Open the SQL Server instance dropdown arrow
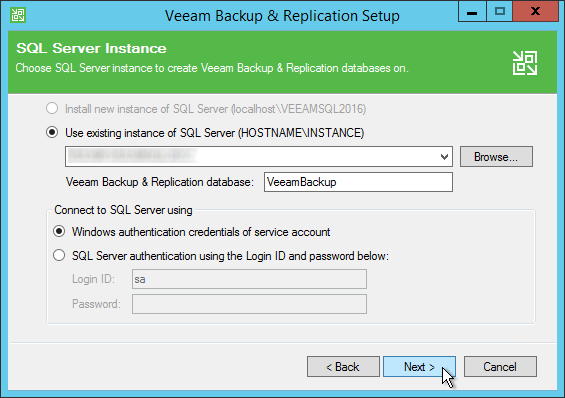Viewport: 565px width, 398px height. coord(444,157)
